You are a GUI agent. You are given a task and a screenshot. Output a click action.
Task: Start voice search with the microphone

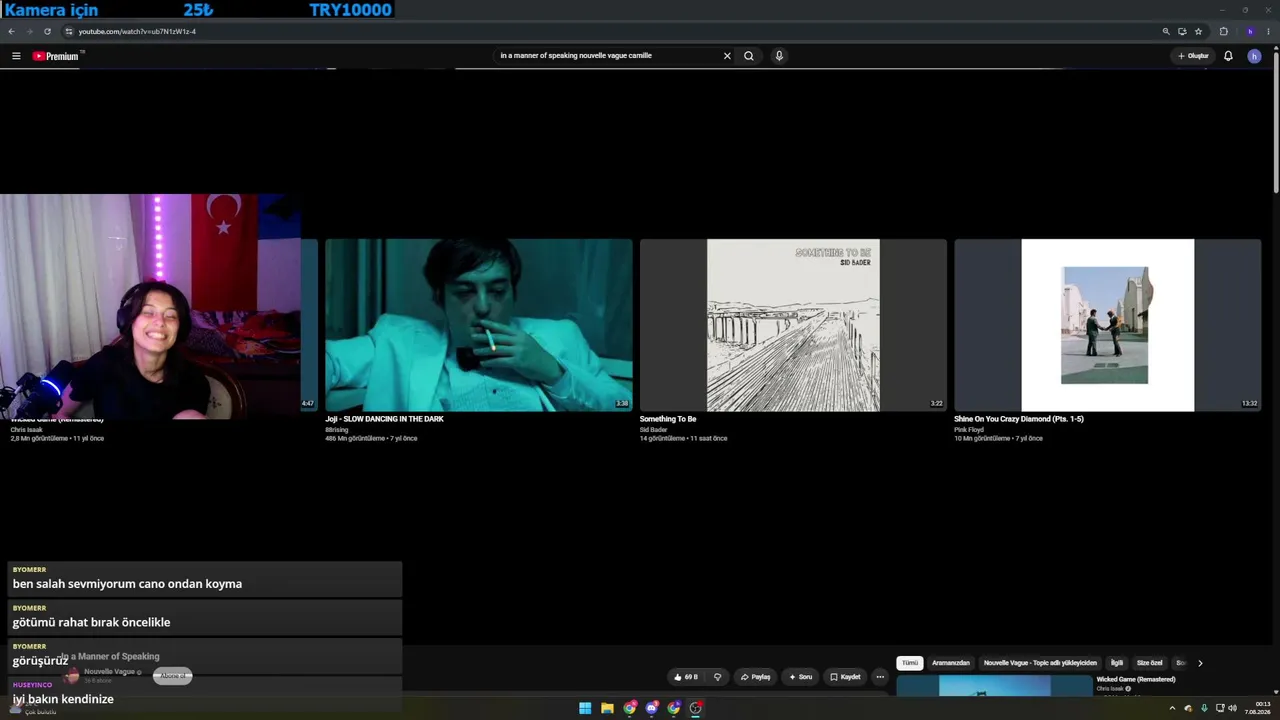(x=779, y=56)
